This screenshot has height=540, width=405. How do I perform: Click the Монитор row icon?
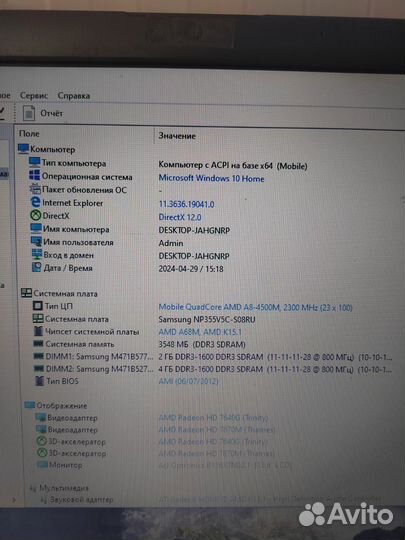[x=42, y=465]
